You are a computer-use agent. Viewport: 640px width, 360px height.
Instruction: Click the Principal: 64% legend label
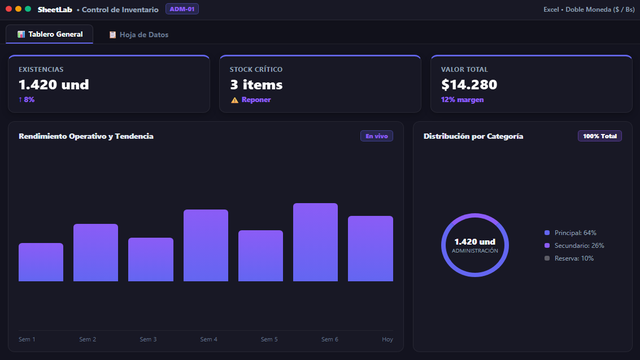pos(575,233)
